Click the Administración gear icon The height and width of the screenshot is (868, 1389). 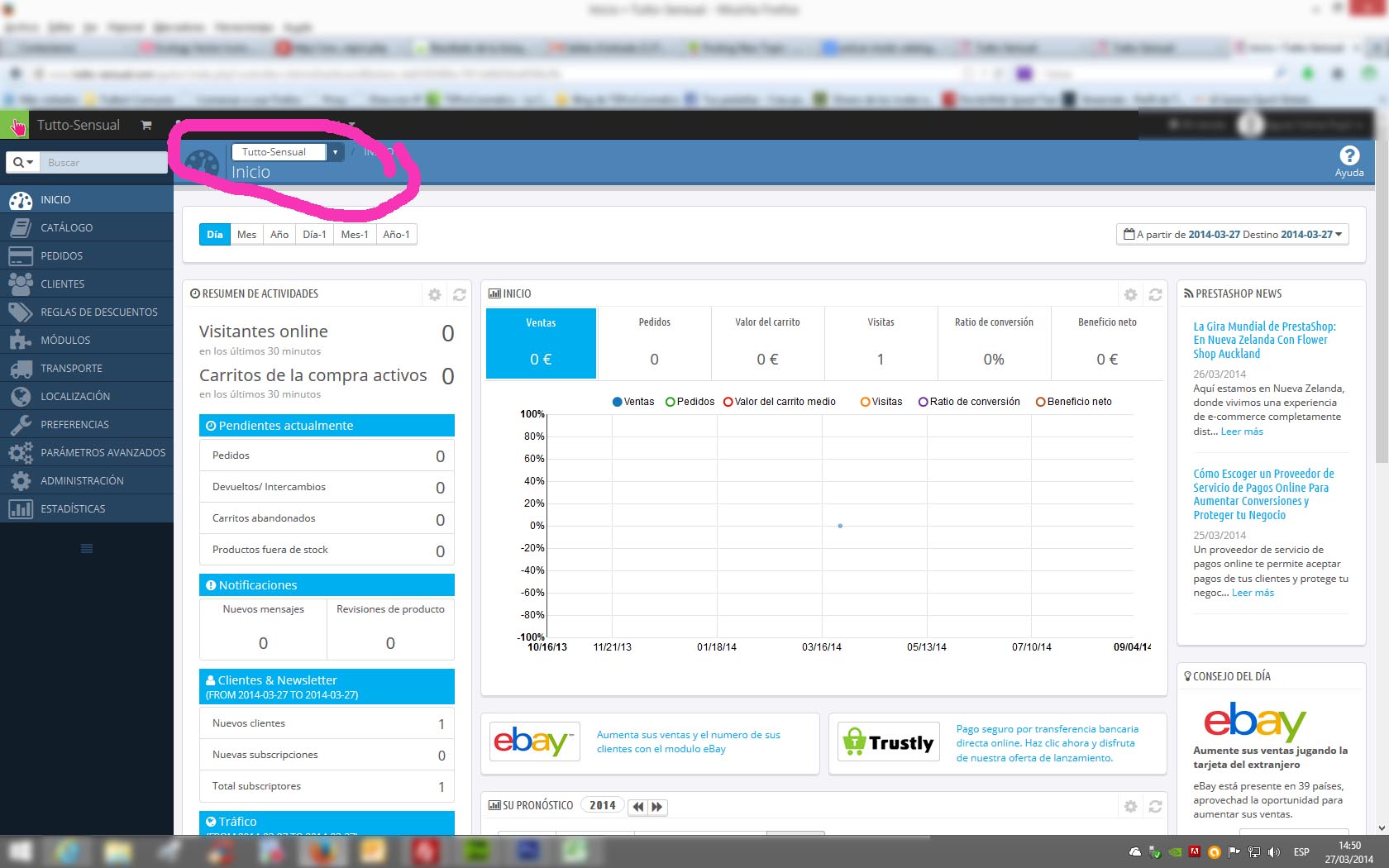(20, 480)
